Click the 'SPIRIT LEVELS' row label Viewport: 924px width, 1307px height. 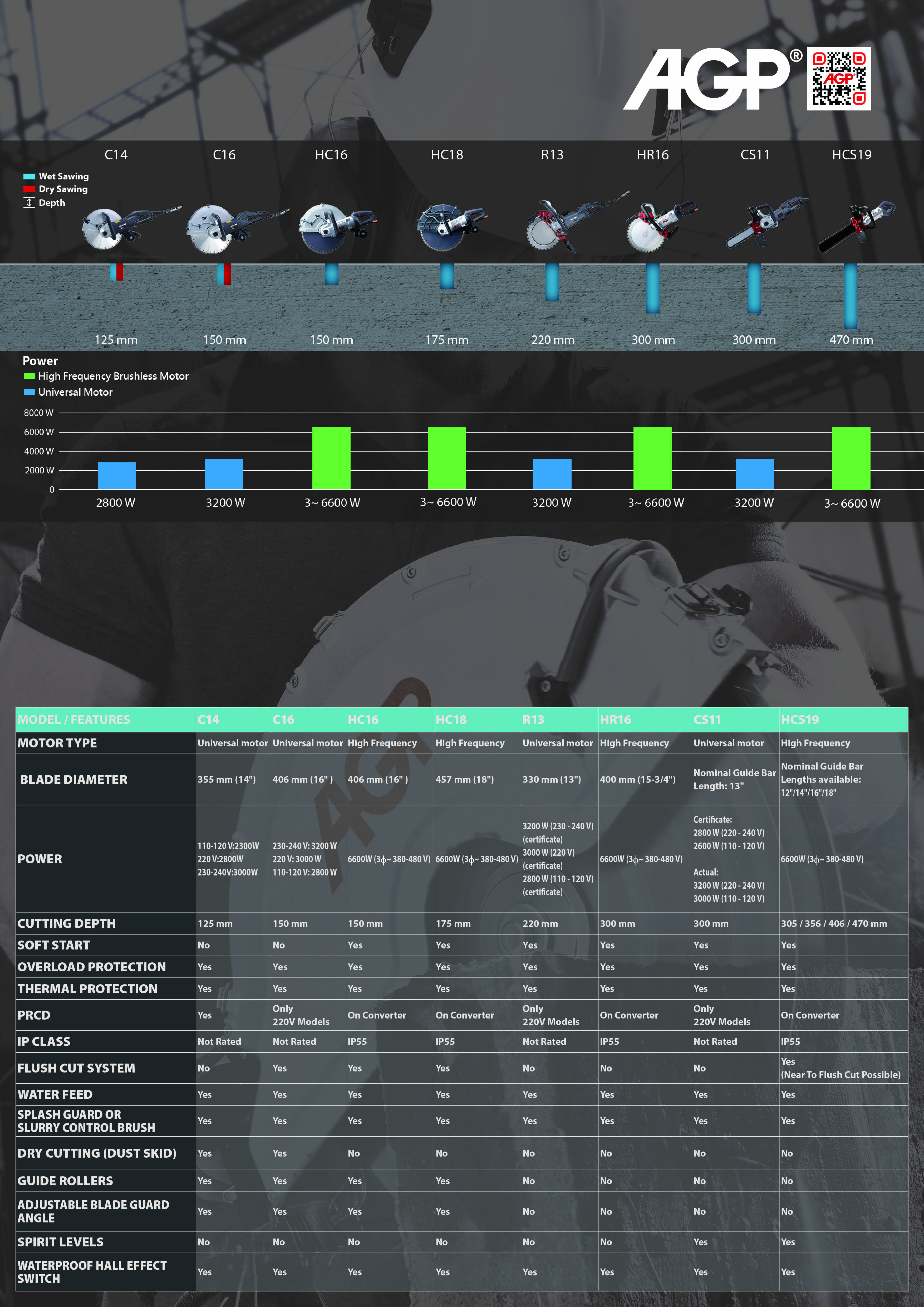pos(60,1242)
